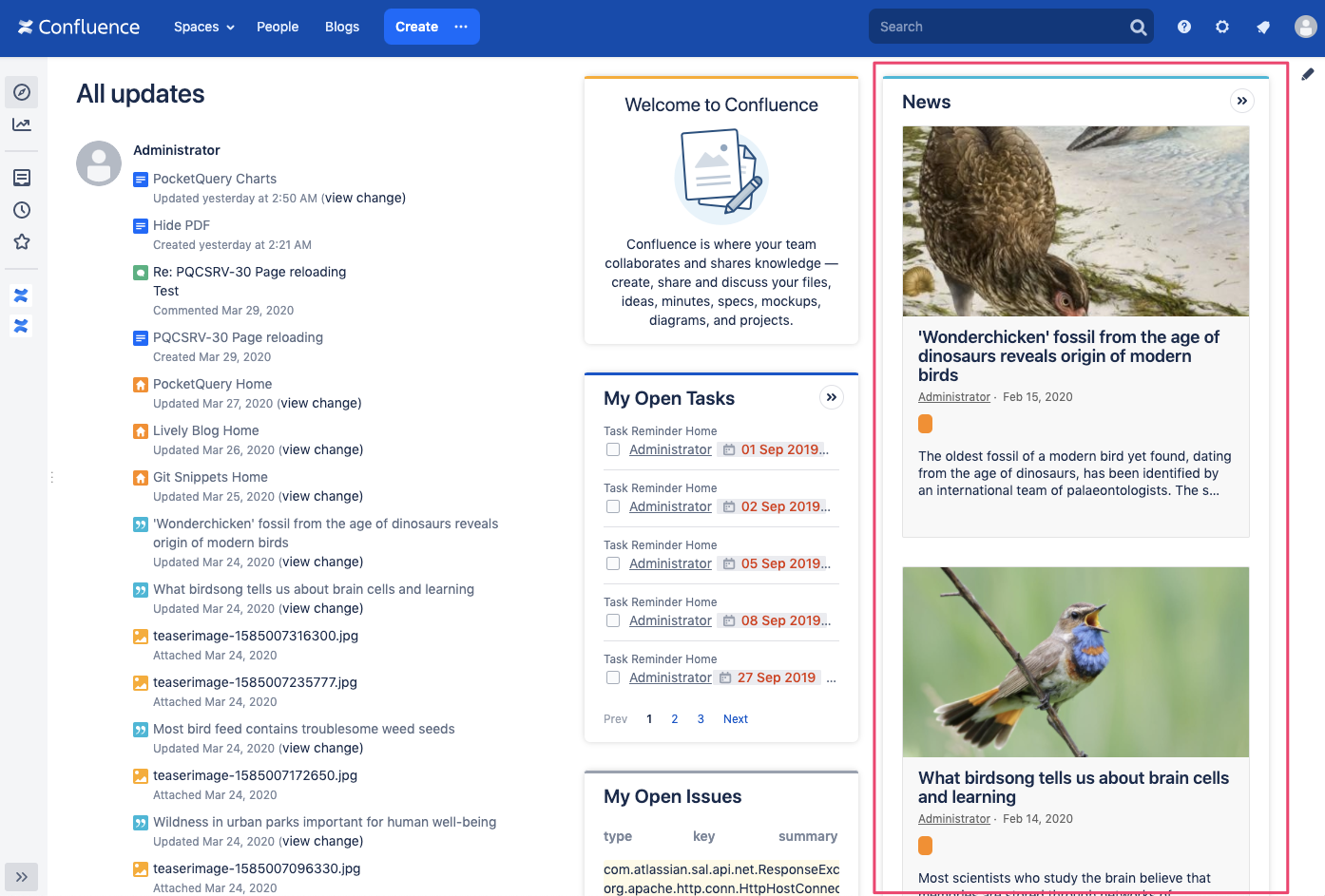Expand the News panel chevron button
Viewport: 1325px width, 896px height.
tap(1242, 101)
